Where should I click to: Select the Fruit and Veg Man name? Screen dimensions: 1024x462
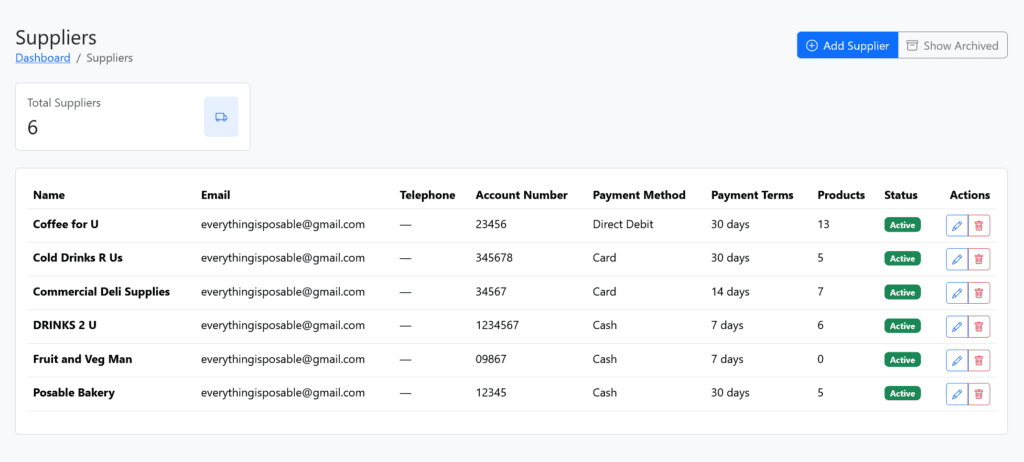click(x=82, y=359)
